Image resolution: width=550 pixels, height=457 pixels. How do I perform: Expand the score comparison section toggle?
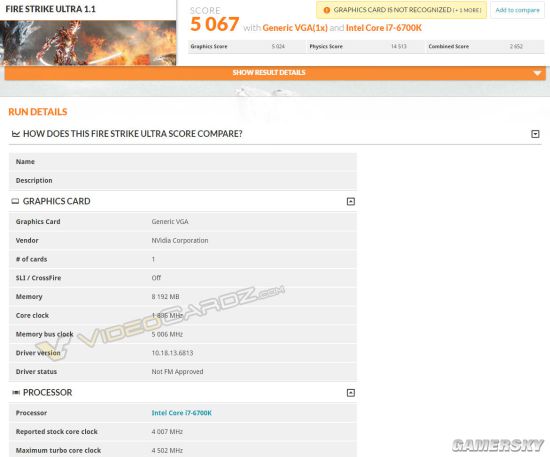point(535,134)
